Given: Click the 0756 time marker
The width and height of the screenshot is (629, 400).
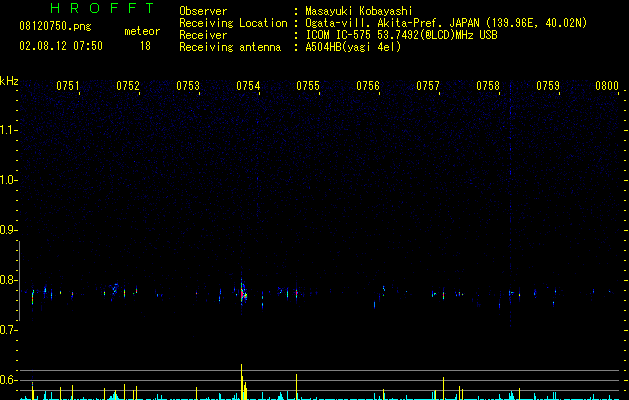Looking at the screenshot, I should click(x=368, y=86).
